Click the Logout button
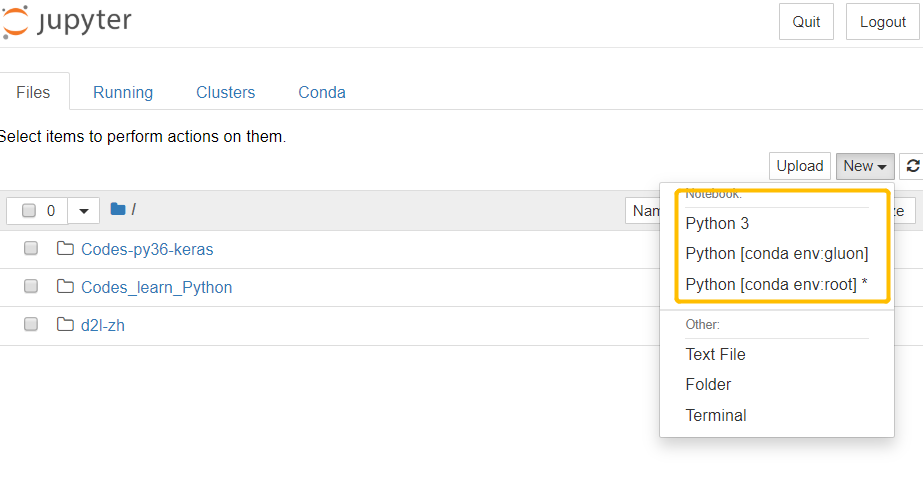This screenshot has height=479, width=923. [882, 22]
